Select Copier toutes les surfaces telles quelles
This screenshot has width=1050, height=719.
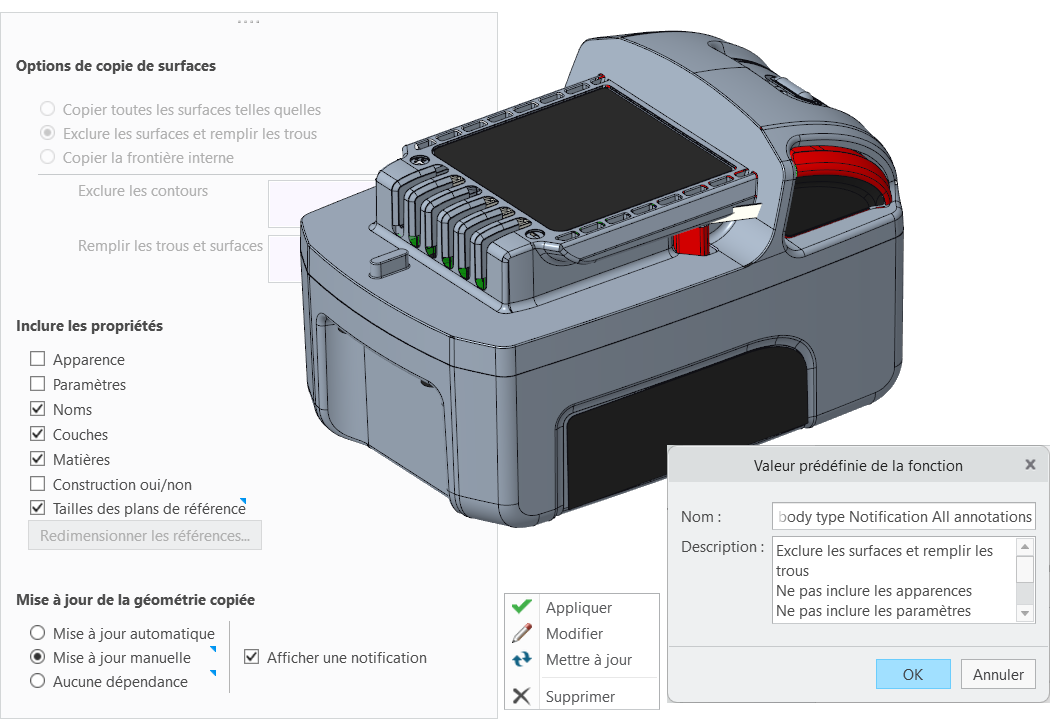click(48, 108)
